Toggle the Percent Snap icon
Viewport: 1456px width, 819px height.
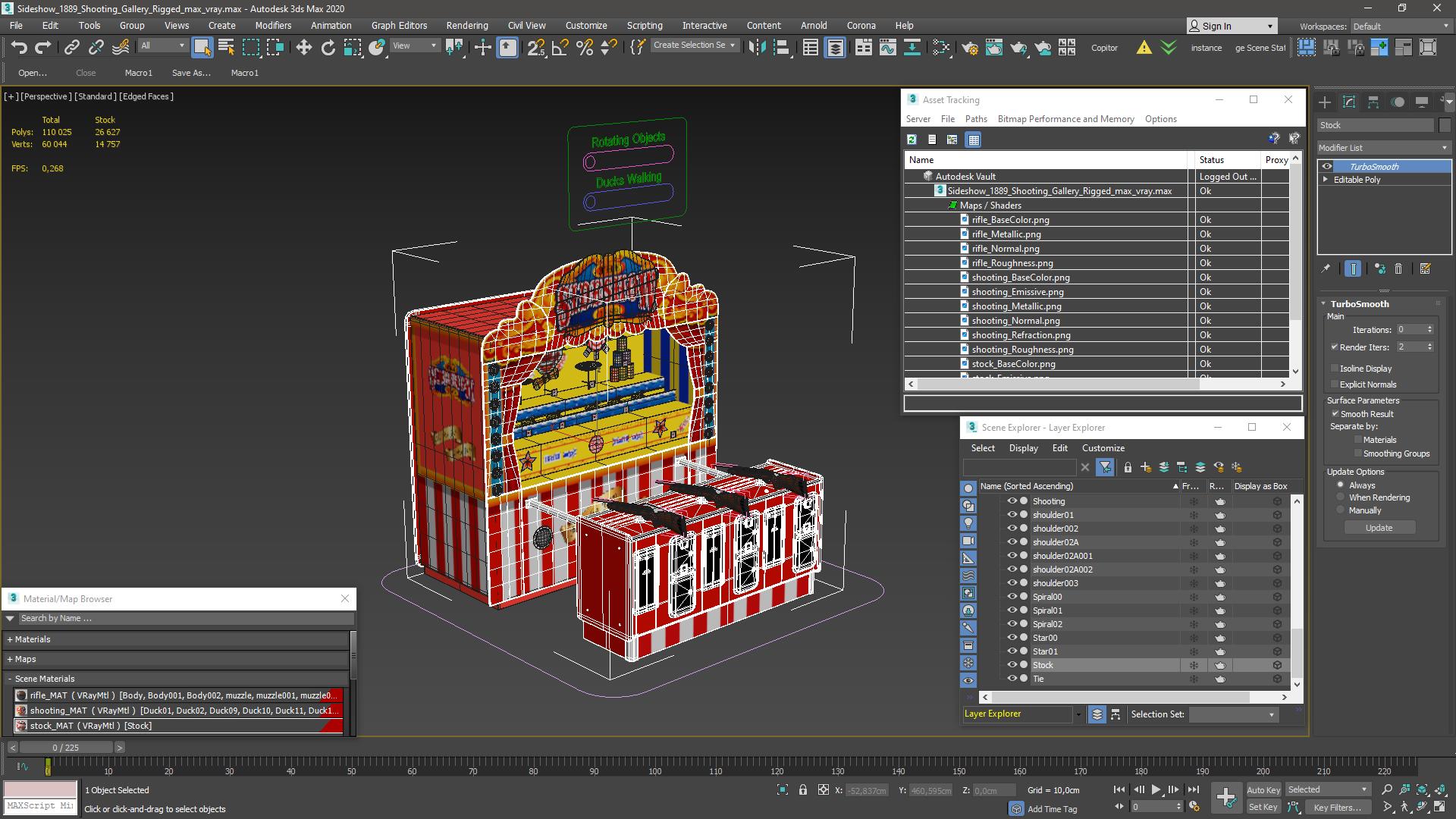(584, 48)
